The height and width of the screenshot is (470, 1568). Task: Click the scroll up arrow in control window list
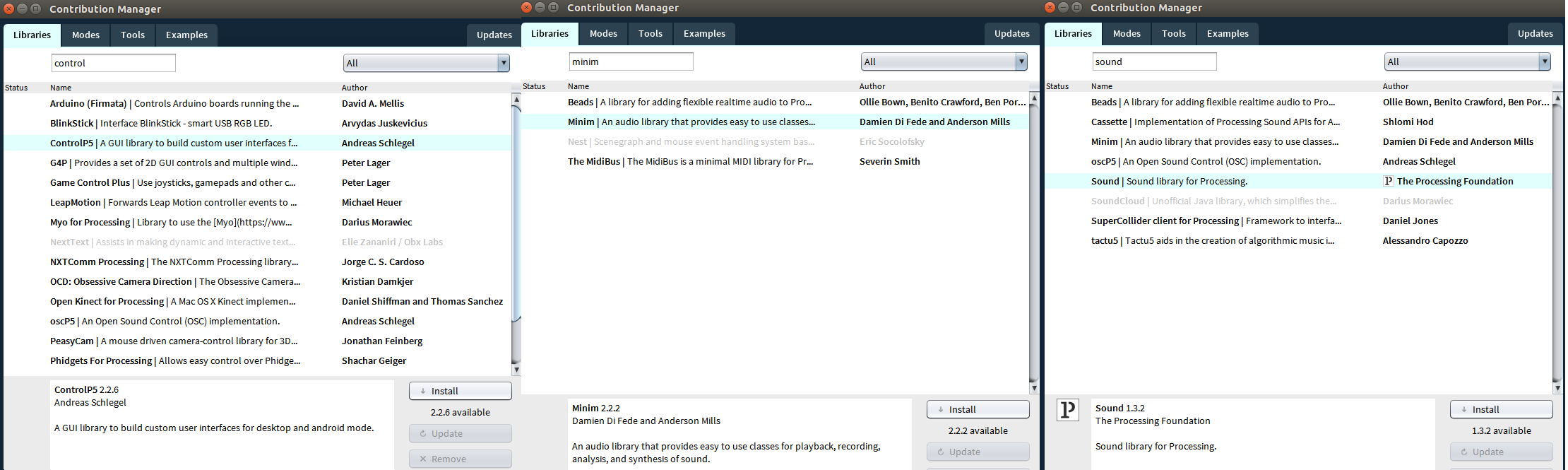(x=516, y=99)
